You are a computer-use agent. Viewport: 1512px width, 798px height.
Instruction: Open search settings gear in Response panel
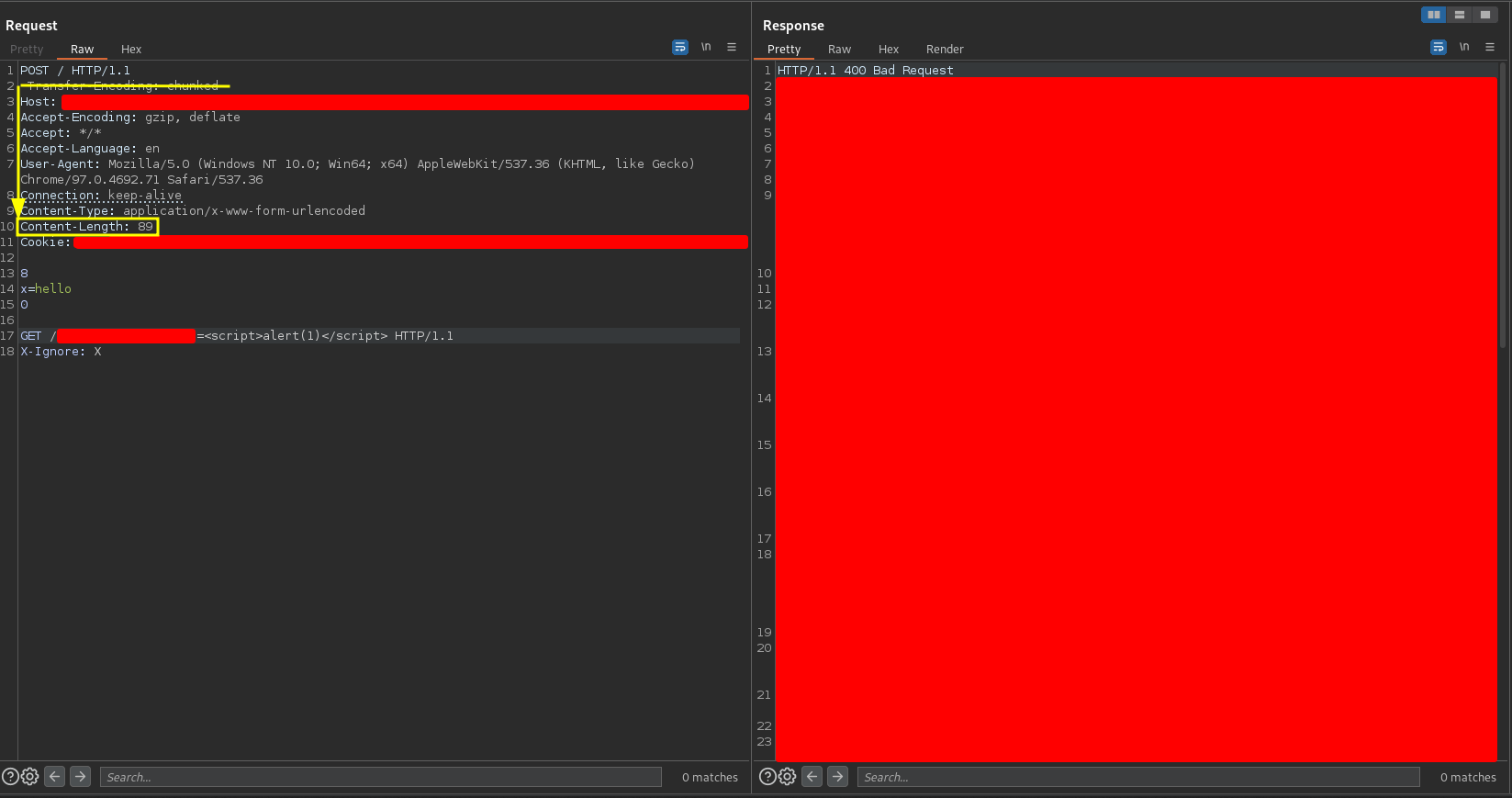[788, 777]
